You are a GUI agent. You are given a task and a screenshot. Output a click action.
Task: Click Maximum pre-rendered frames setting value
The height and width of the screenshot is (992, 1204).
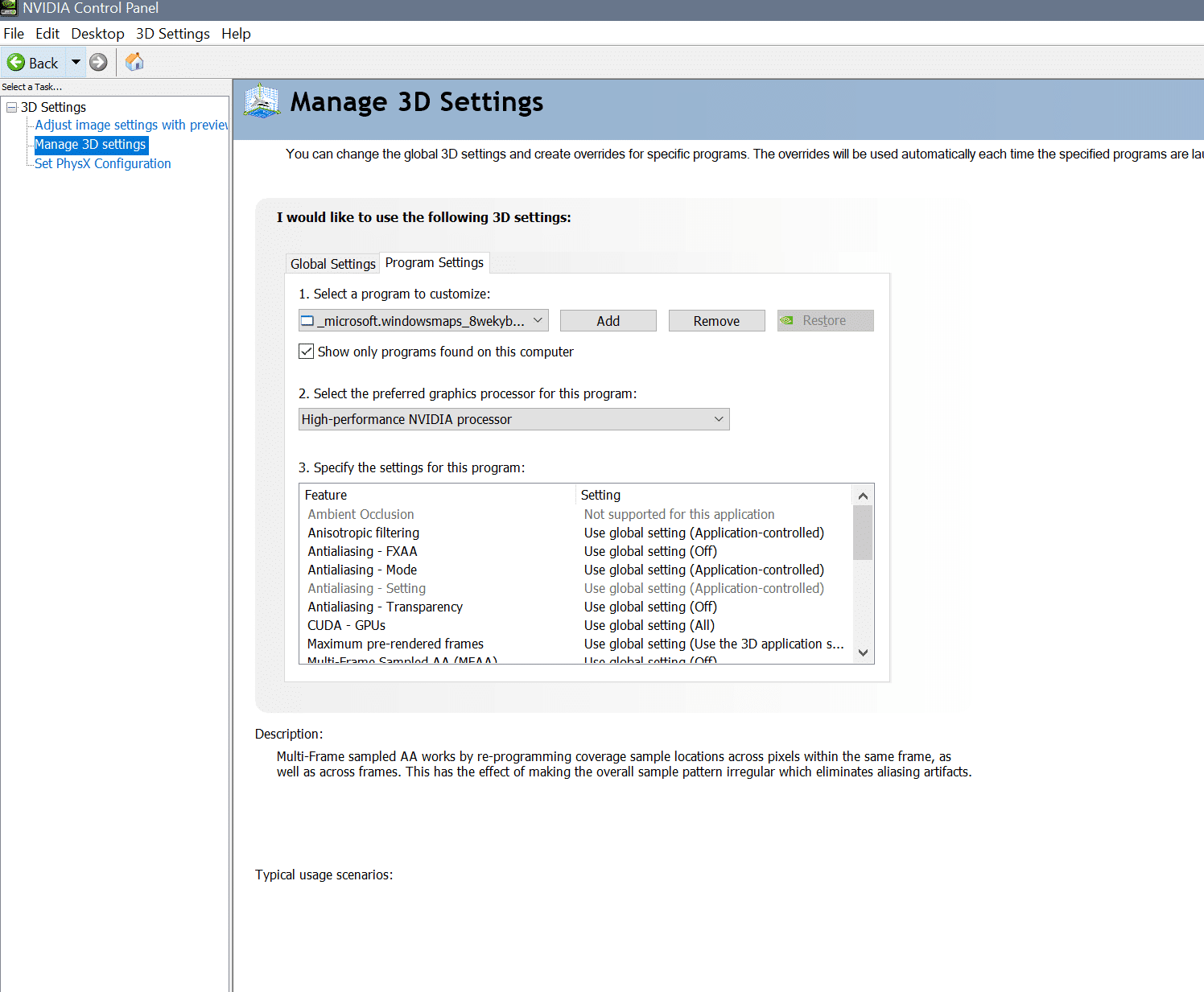[x=714, y=644]
